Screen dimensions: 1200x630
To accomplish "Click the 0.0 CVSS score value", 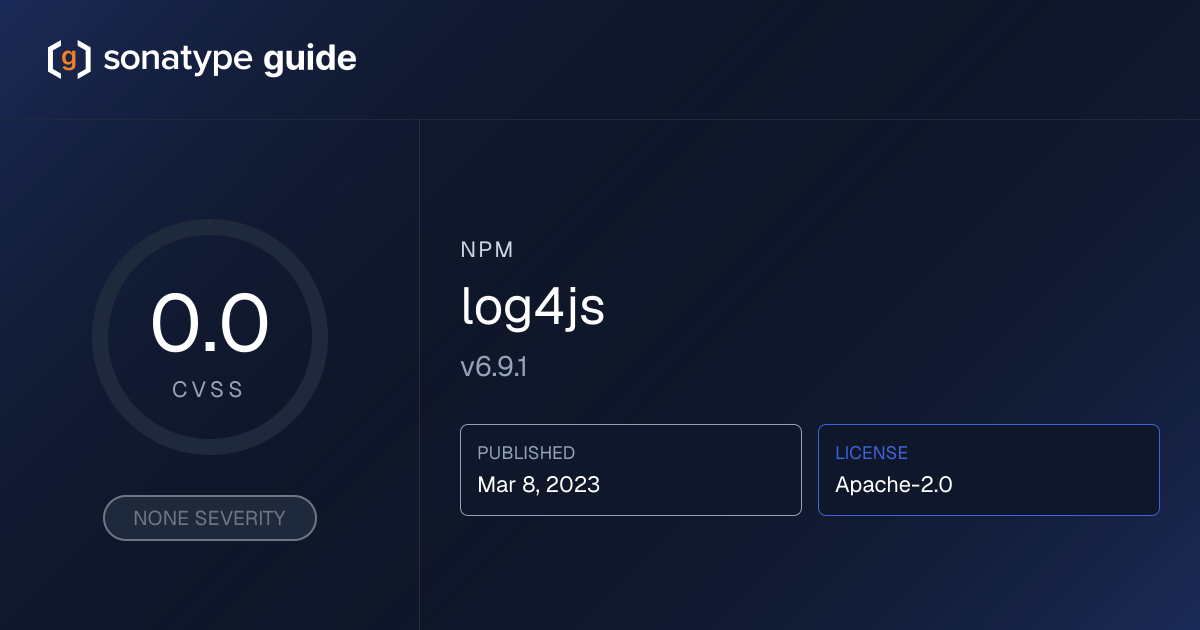I will 210,324.
